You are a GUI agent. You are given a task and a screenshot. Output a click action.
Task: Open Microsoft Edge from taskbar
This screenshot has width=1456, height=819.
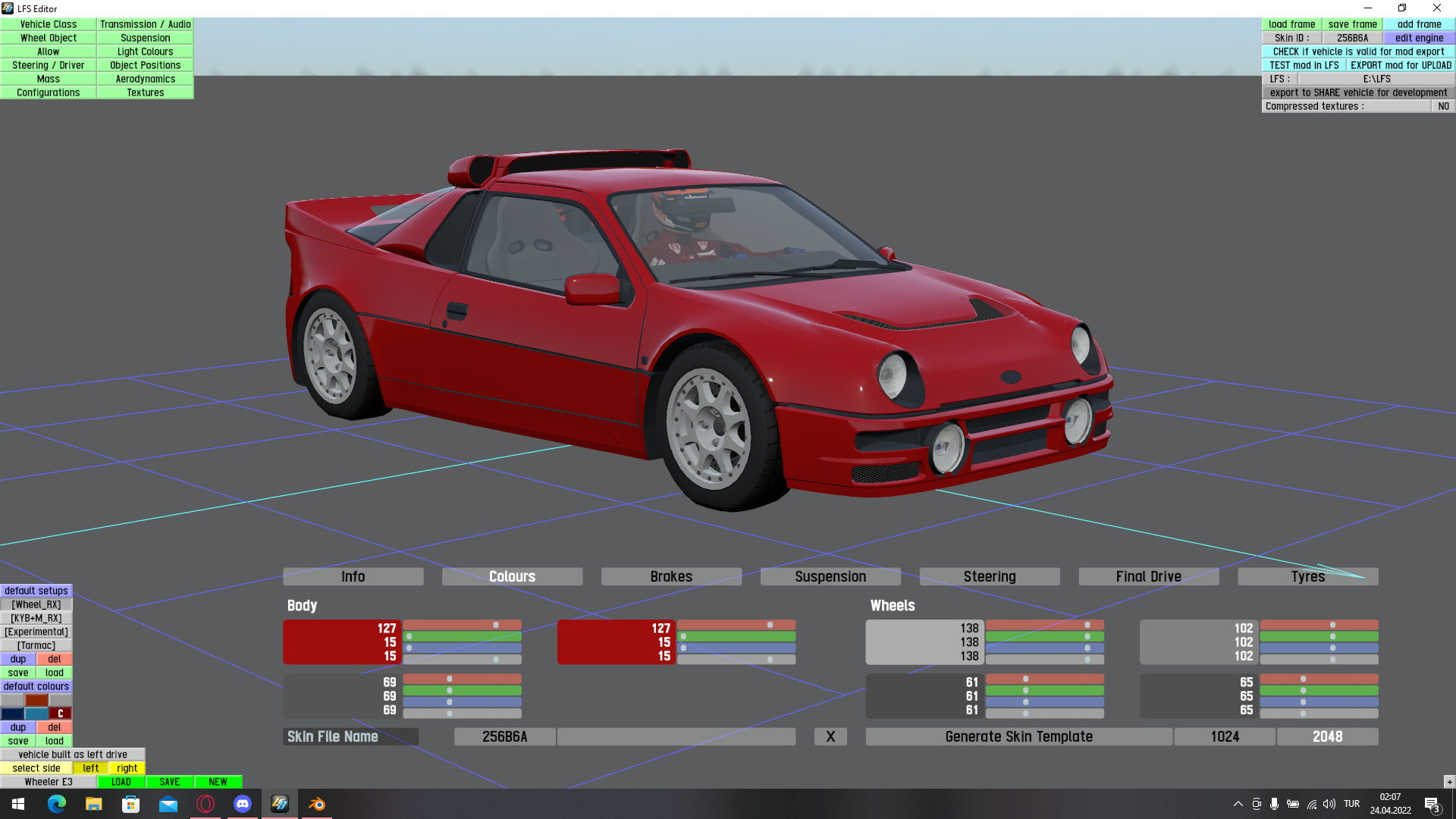coord(57,804)
